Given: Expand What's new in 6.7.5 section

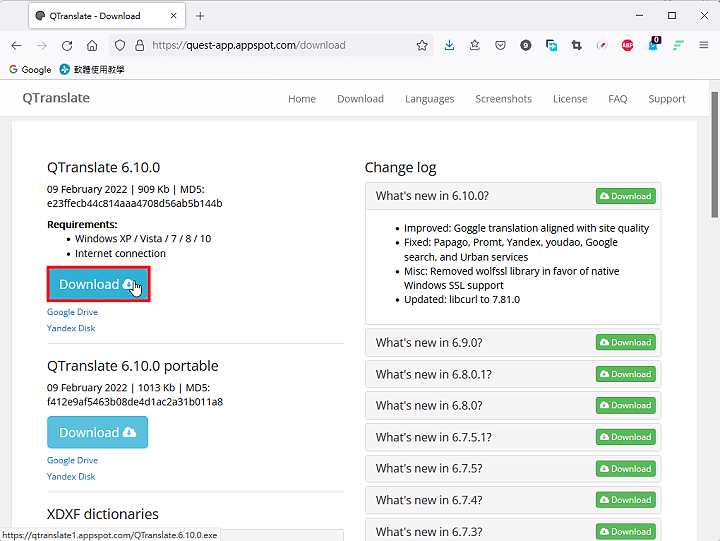Looking at the screenshot, I should (x=429, y=468).
